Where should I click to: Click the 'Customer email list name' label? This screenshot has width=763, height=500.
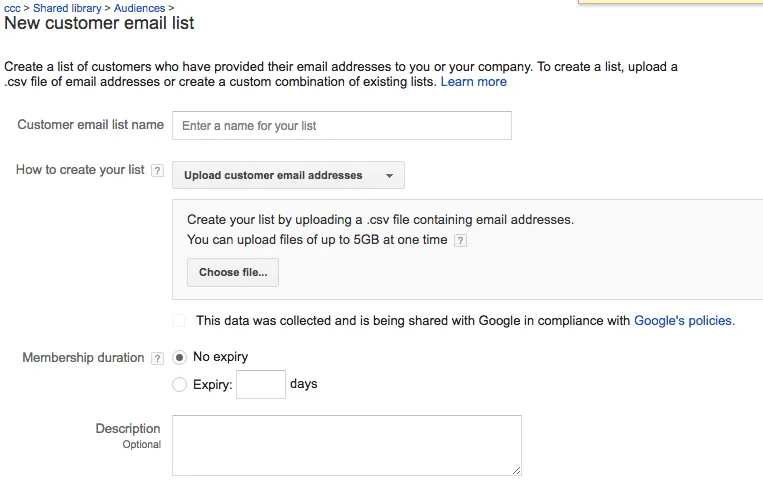(90, 125)
